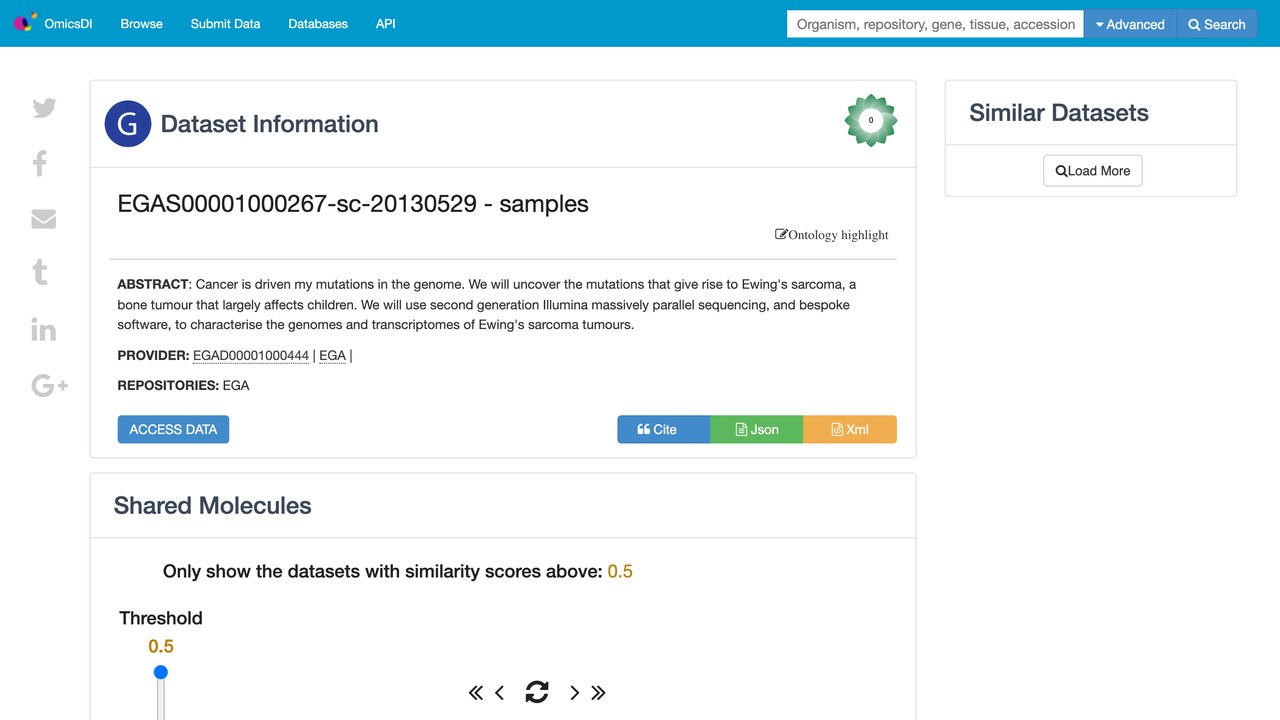
Task: Share on LinkedIn sidebar icon
Action: [x=44, y=329]
